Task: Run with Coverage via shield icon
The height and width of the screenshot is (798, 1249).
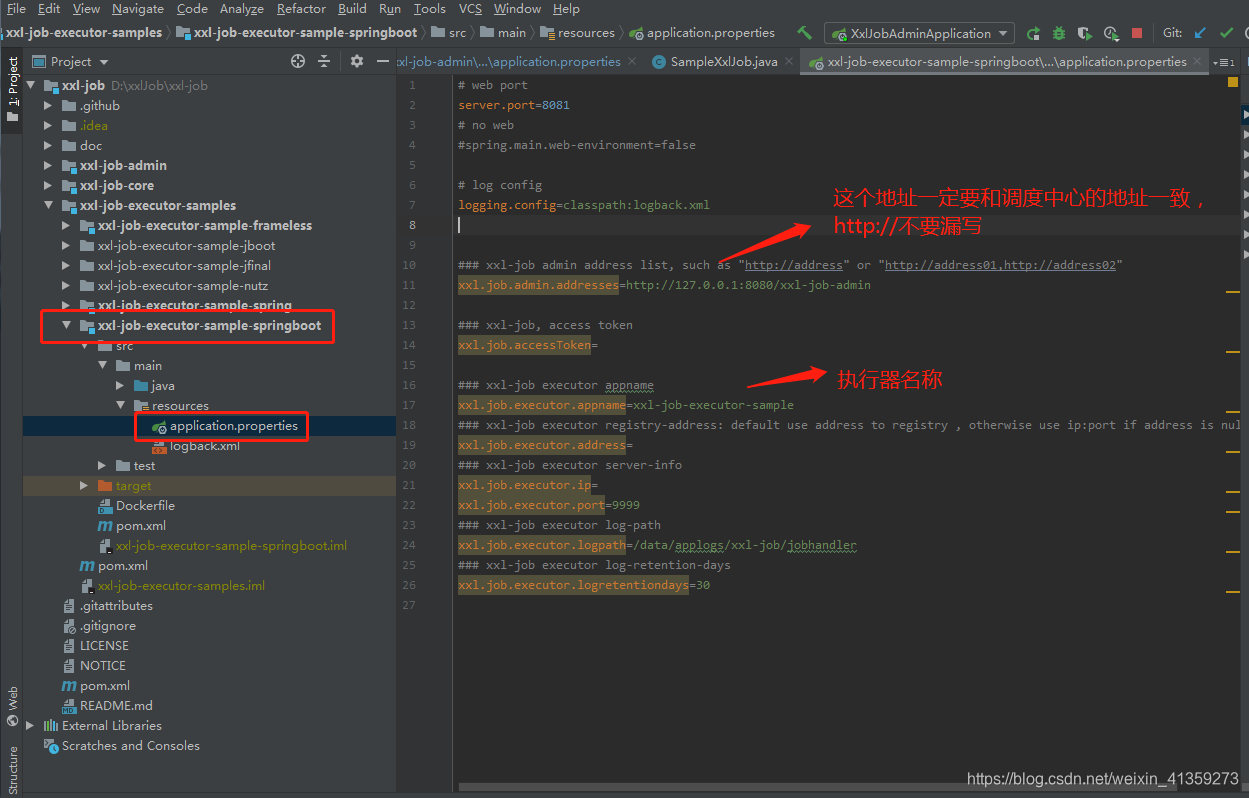Action: pyautogui.click(x=1084, y=33)
